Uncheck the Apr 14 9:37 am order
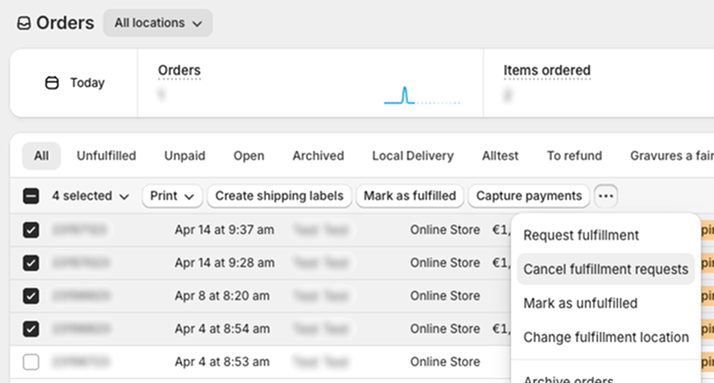Image resolution: width=714 pixels, height=383 pixels. point(31,230)
